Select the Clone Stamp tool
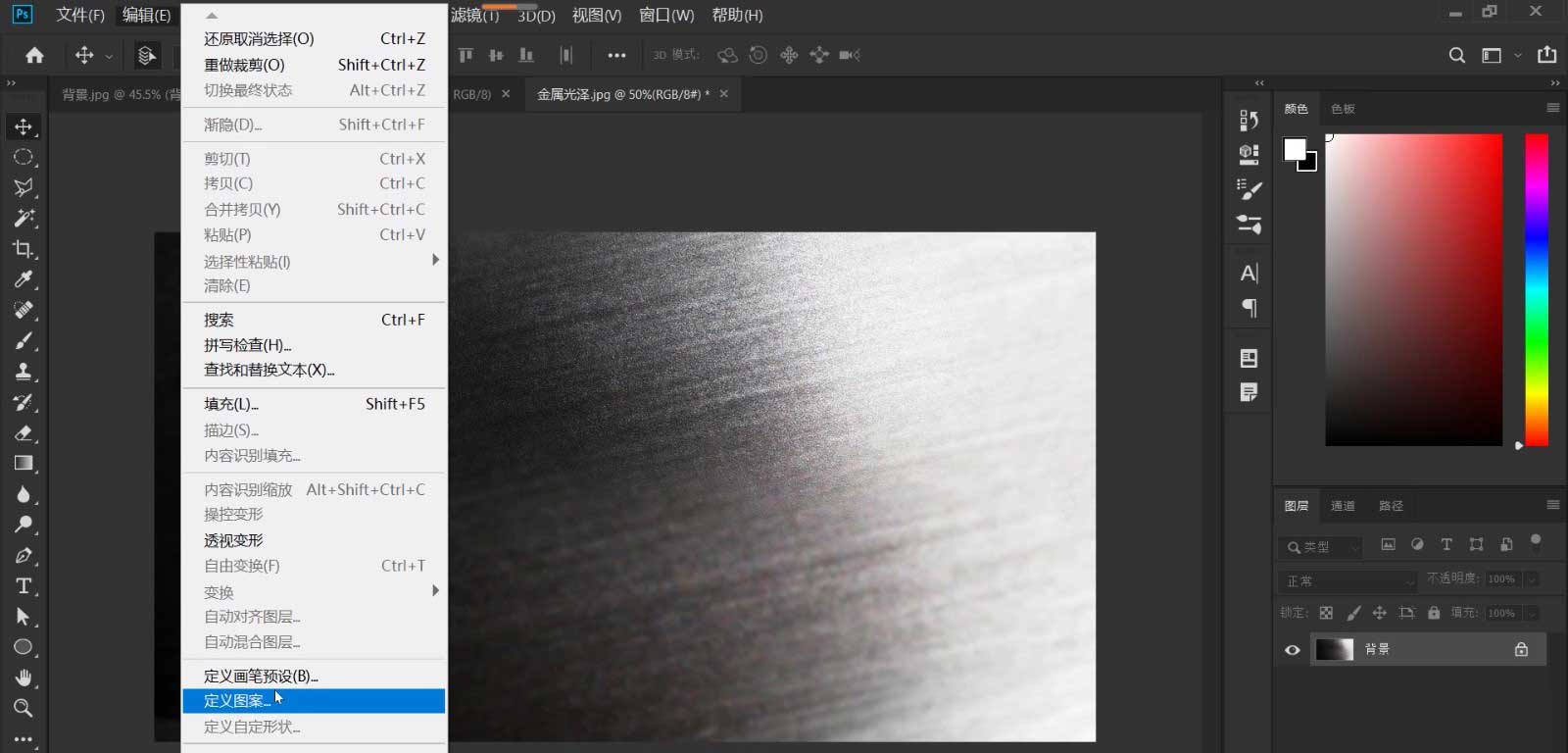 tap(24, 372)
